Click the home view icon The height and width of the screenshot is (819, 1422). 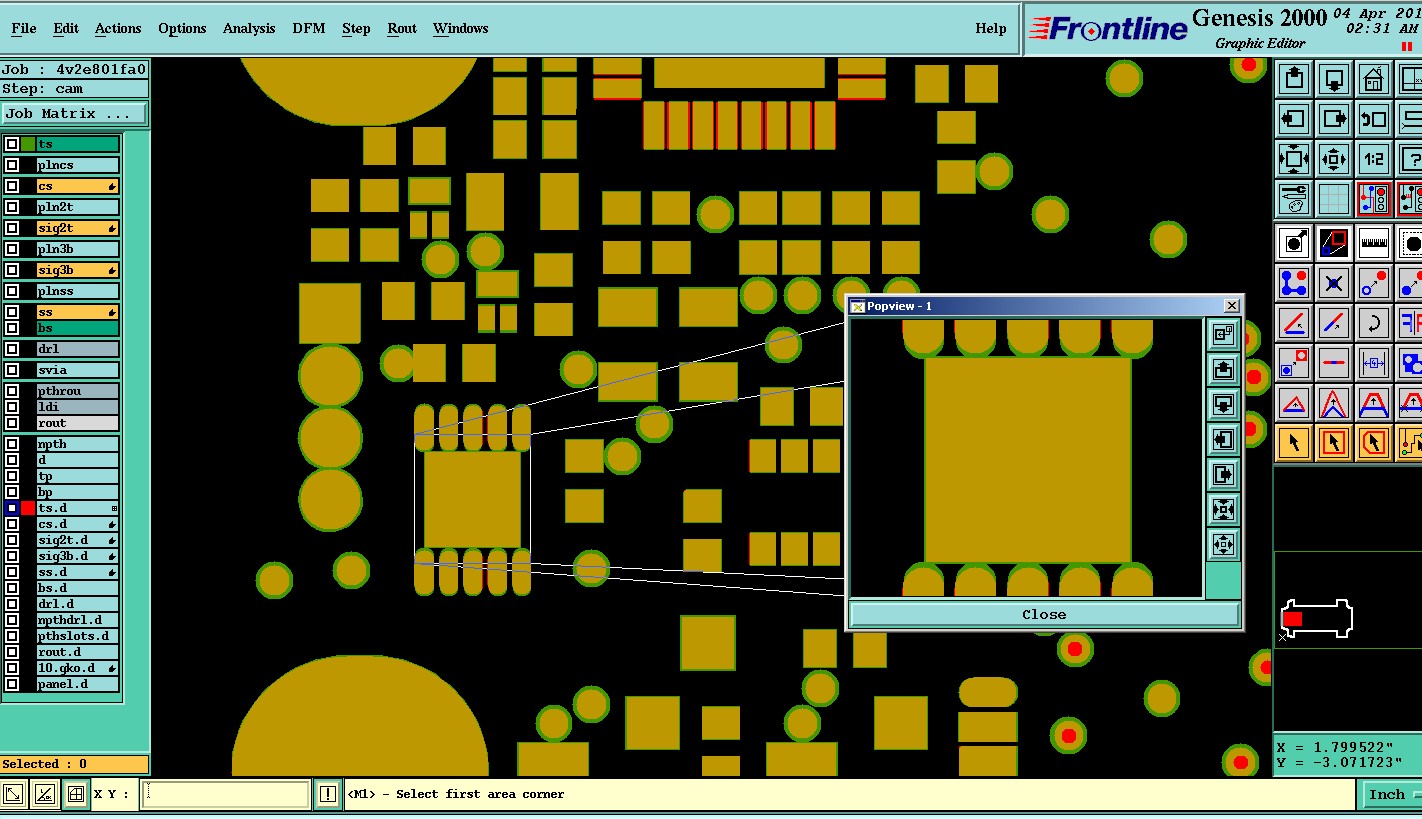tap(1374, 78)
